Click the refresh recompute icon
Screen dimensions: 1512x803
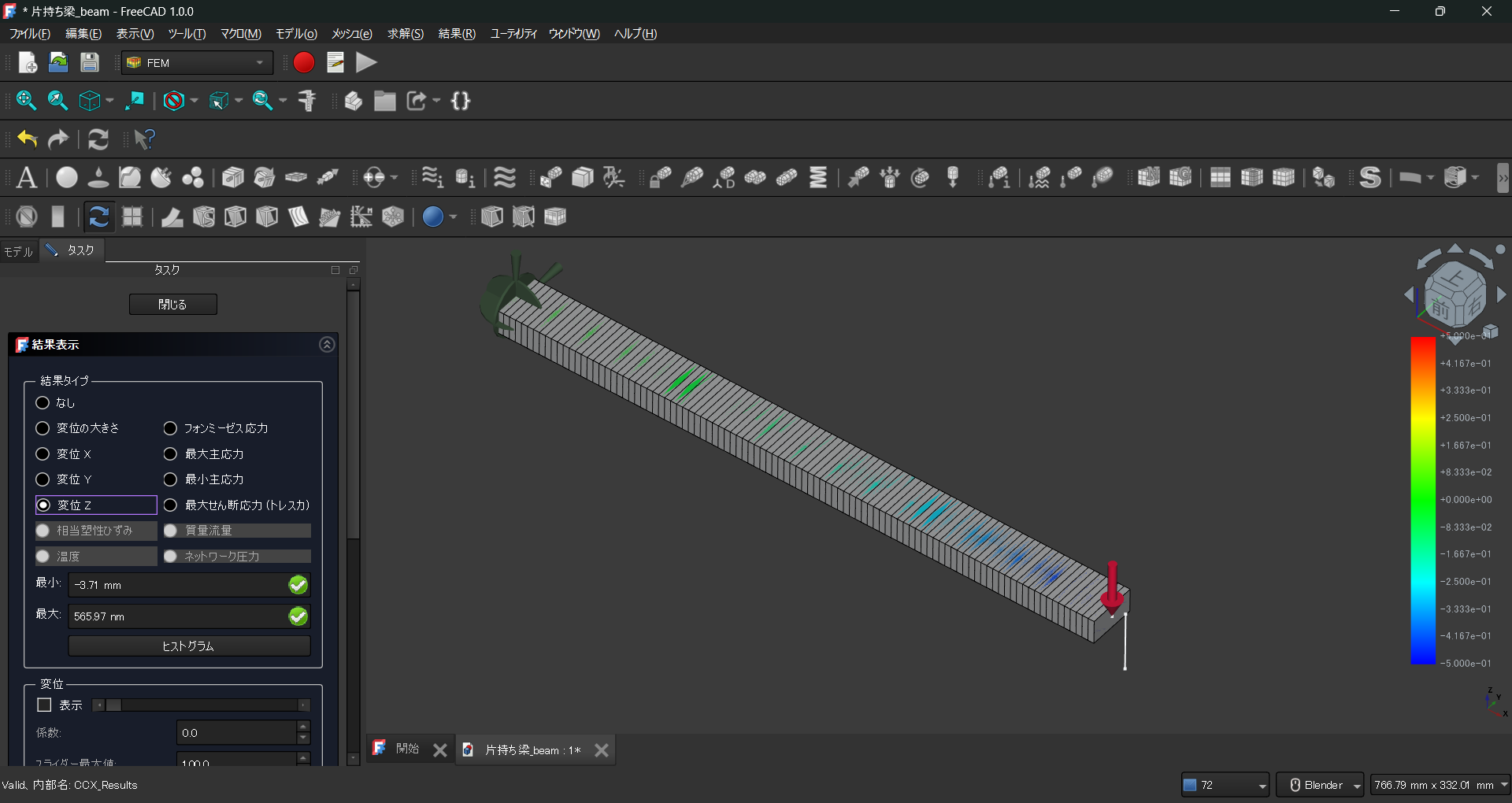pyautogui.click(x=98, y=139)
